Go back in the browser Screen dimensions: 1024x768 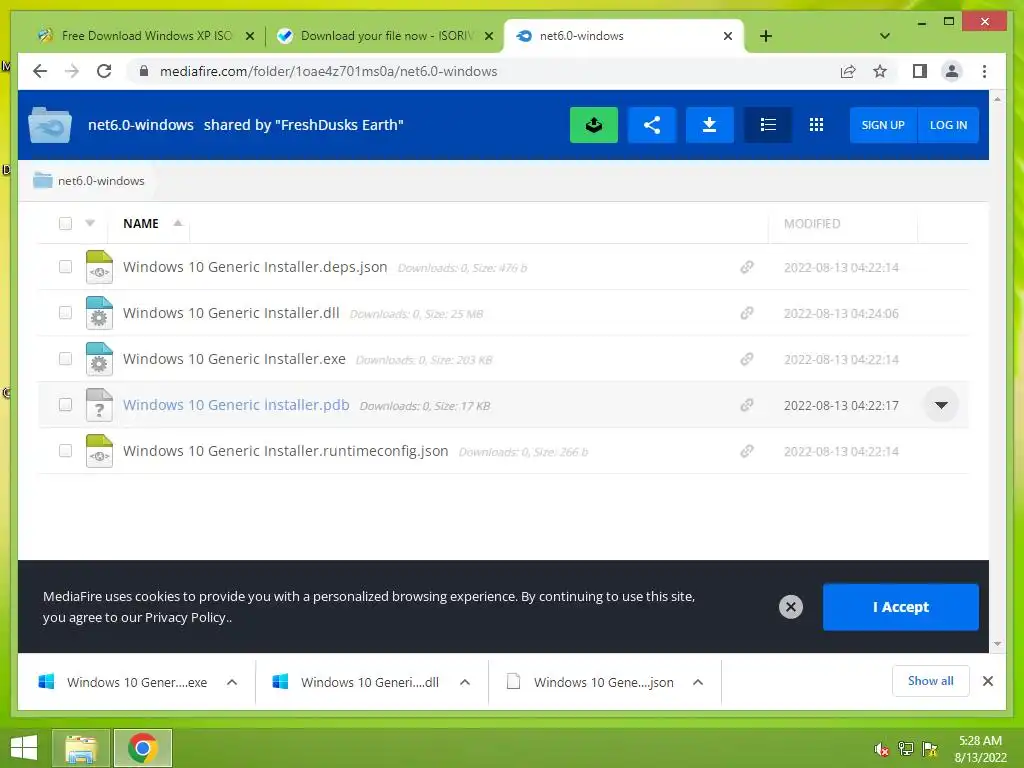pos(40,71)
